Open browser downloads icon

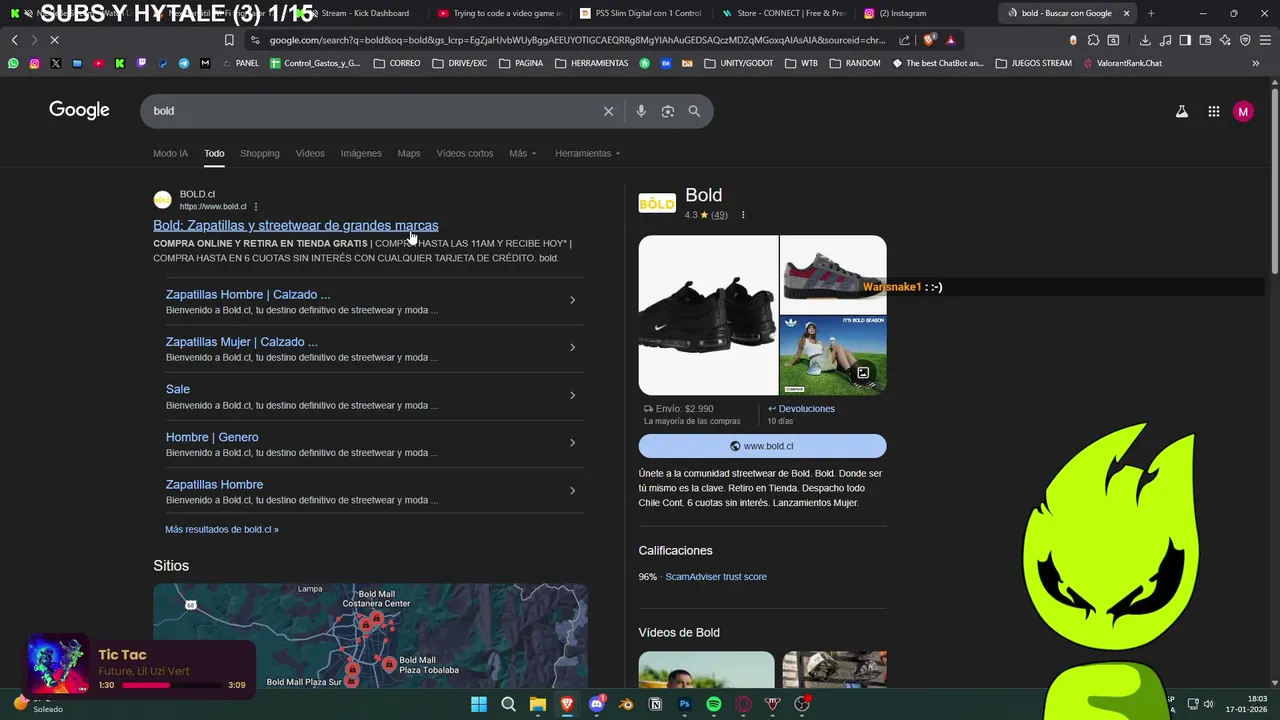(x=1145, y=40)
